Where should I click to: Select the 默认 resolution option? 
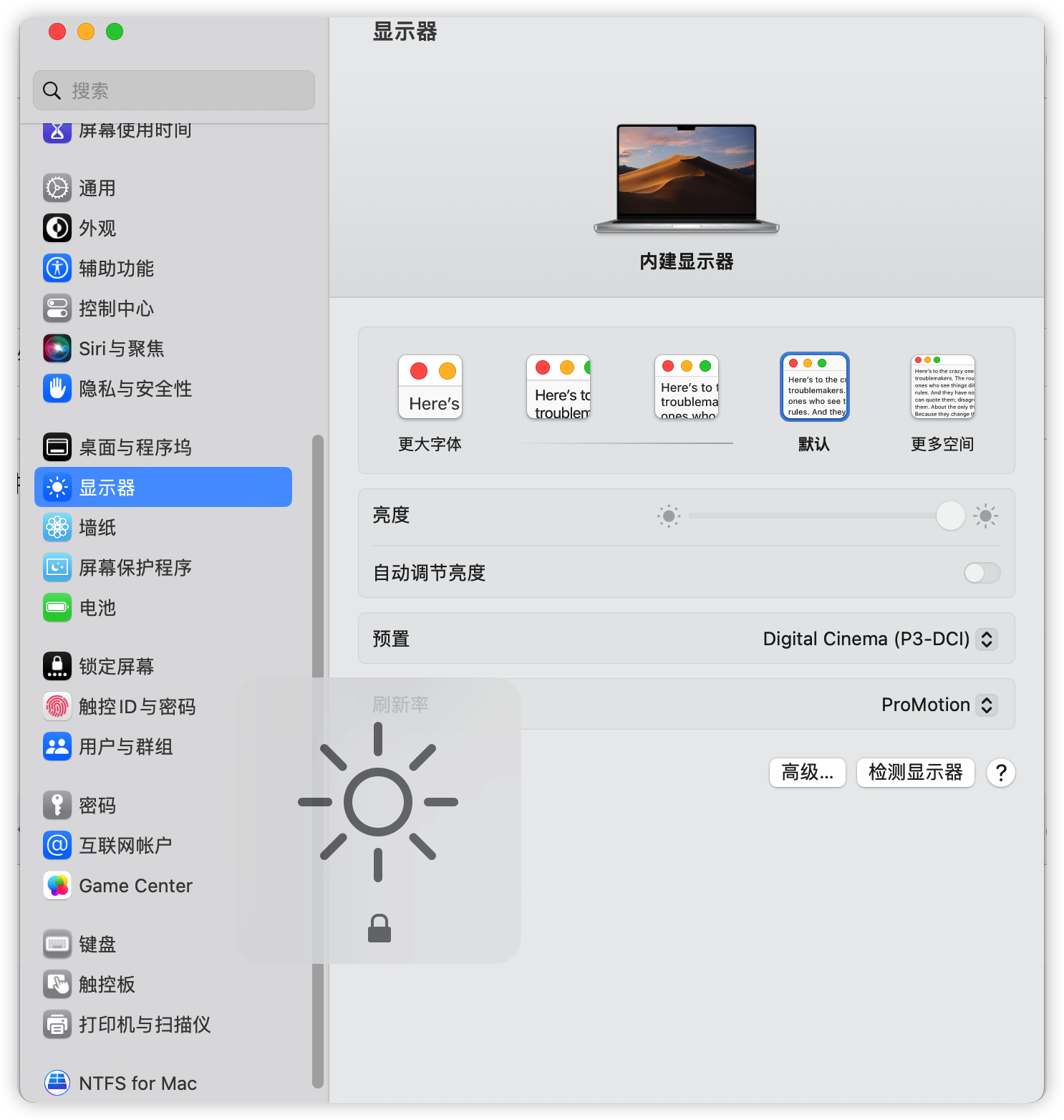[815, 403]
